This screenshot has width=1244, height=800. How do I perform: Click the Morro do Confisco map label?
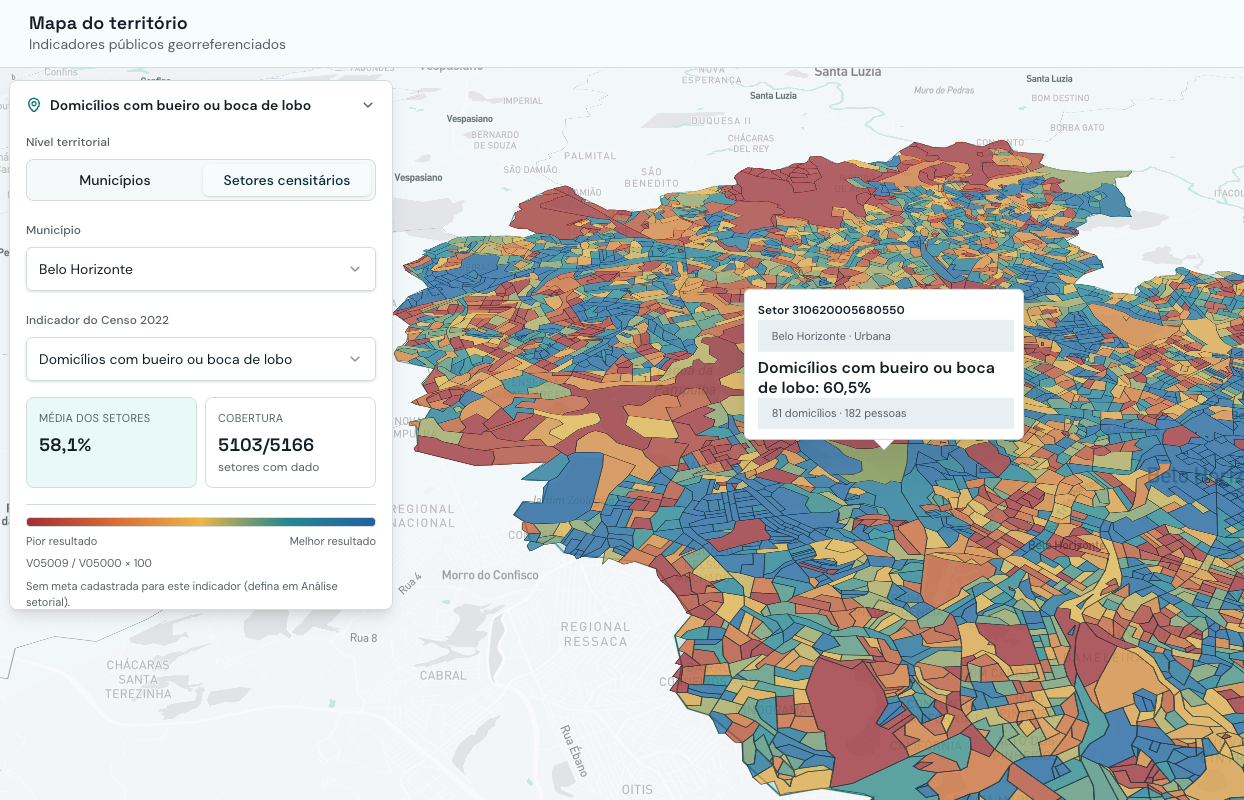(490, 575)
